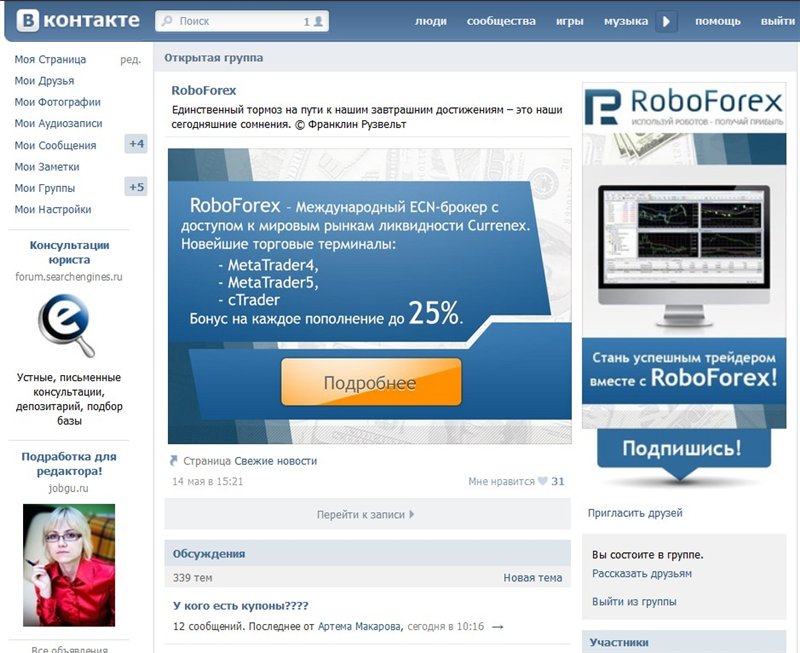Viewport: 800px width, 653px height.
Task: Focus the Поиск search field
Action: point(242,21)
